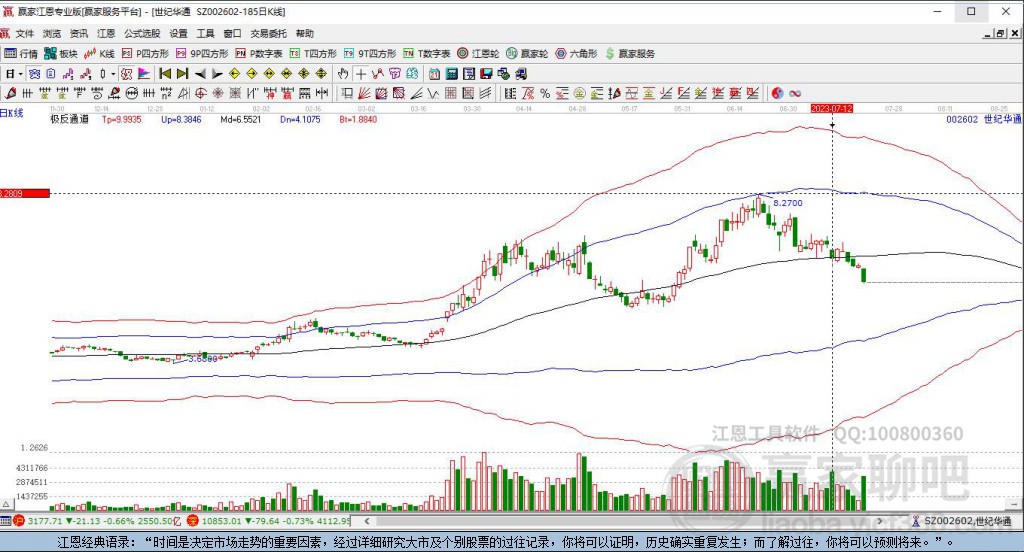The image size is (1024, 552).
Task: Open the T四方形 tool
Action: (313, 54)
